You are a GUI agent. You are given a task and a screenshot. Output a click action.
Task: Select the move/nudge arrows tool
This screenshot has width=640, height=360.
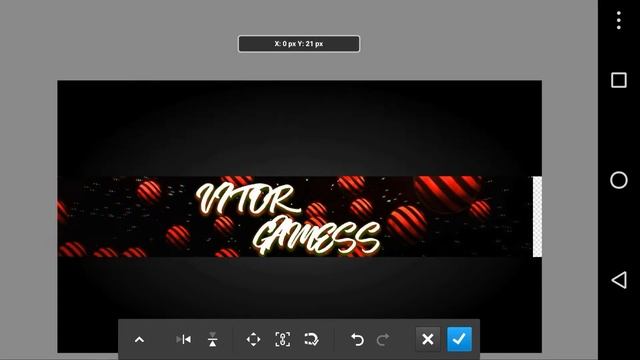[x=253, y=339]
